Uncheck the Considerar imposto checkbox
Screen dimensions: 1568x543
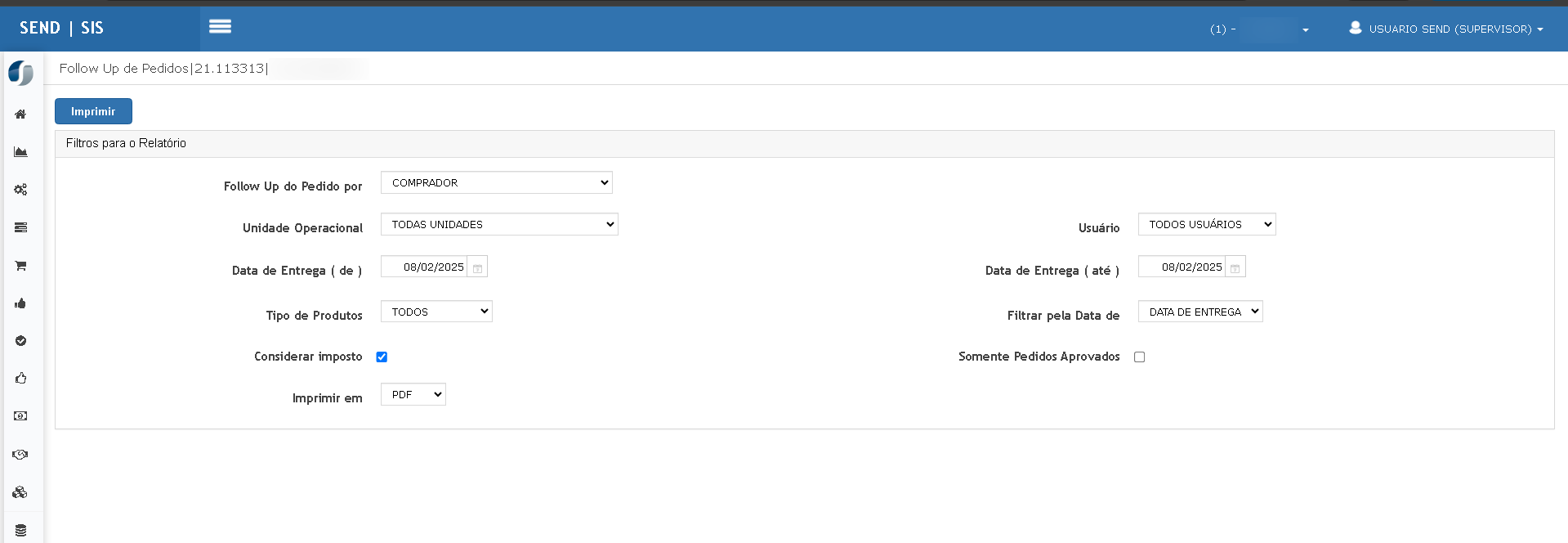(x=382, y=357)
